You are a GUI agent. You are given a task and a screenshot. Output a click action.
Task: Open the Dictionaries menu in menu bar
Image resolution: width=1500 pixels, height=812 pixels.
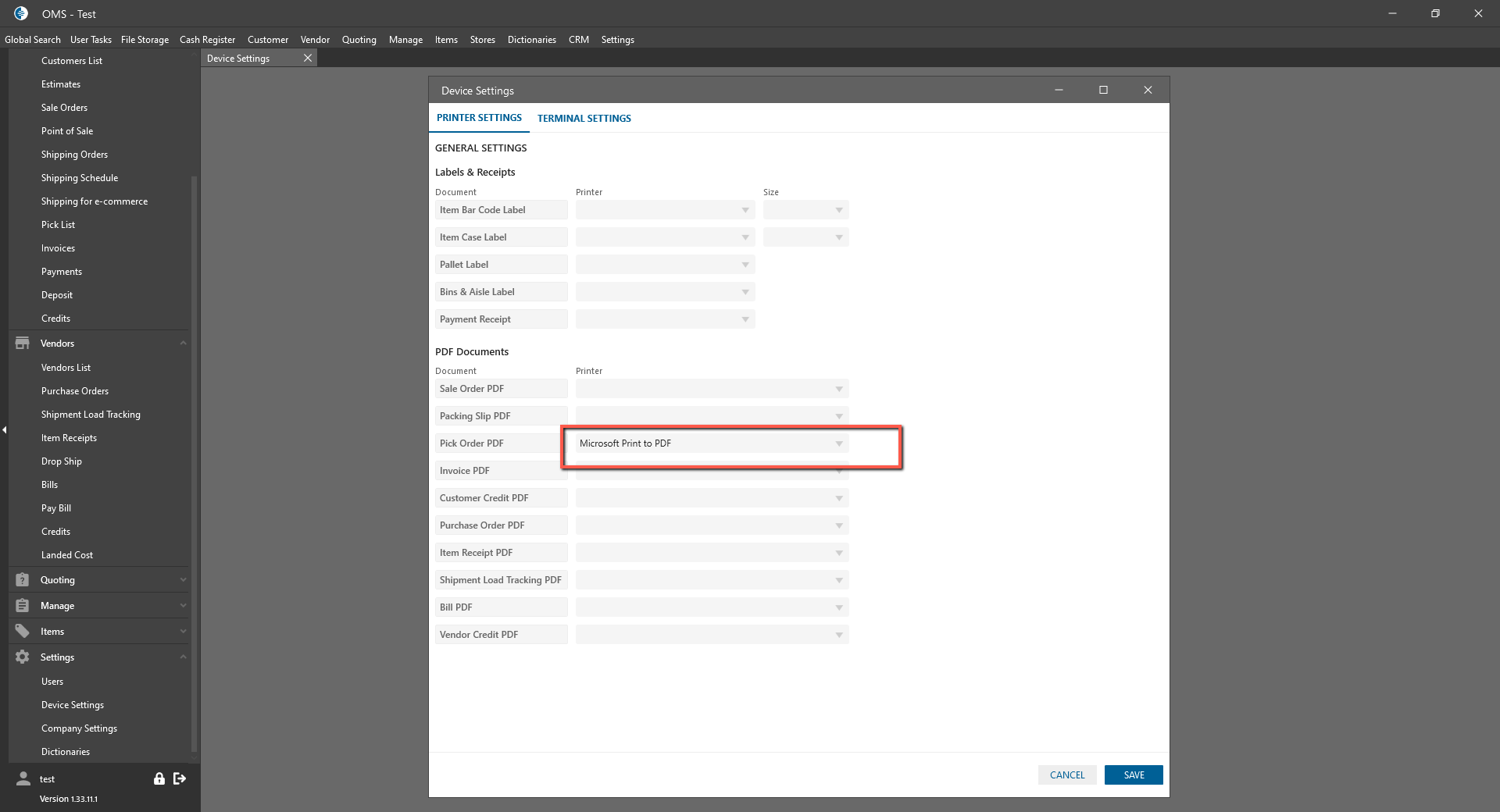tap(531, 40)
